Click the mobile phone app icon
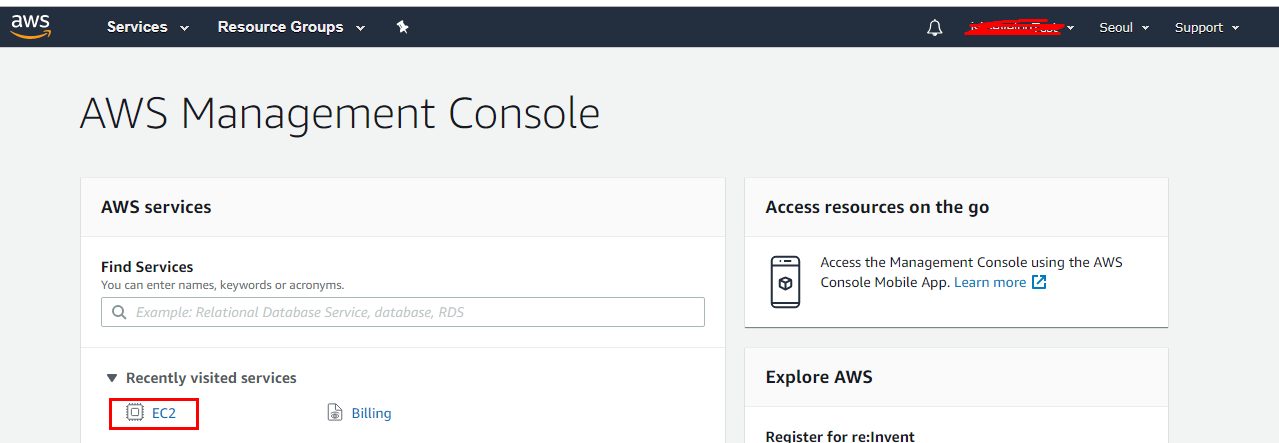 point(785,282)
